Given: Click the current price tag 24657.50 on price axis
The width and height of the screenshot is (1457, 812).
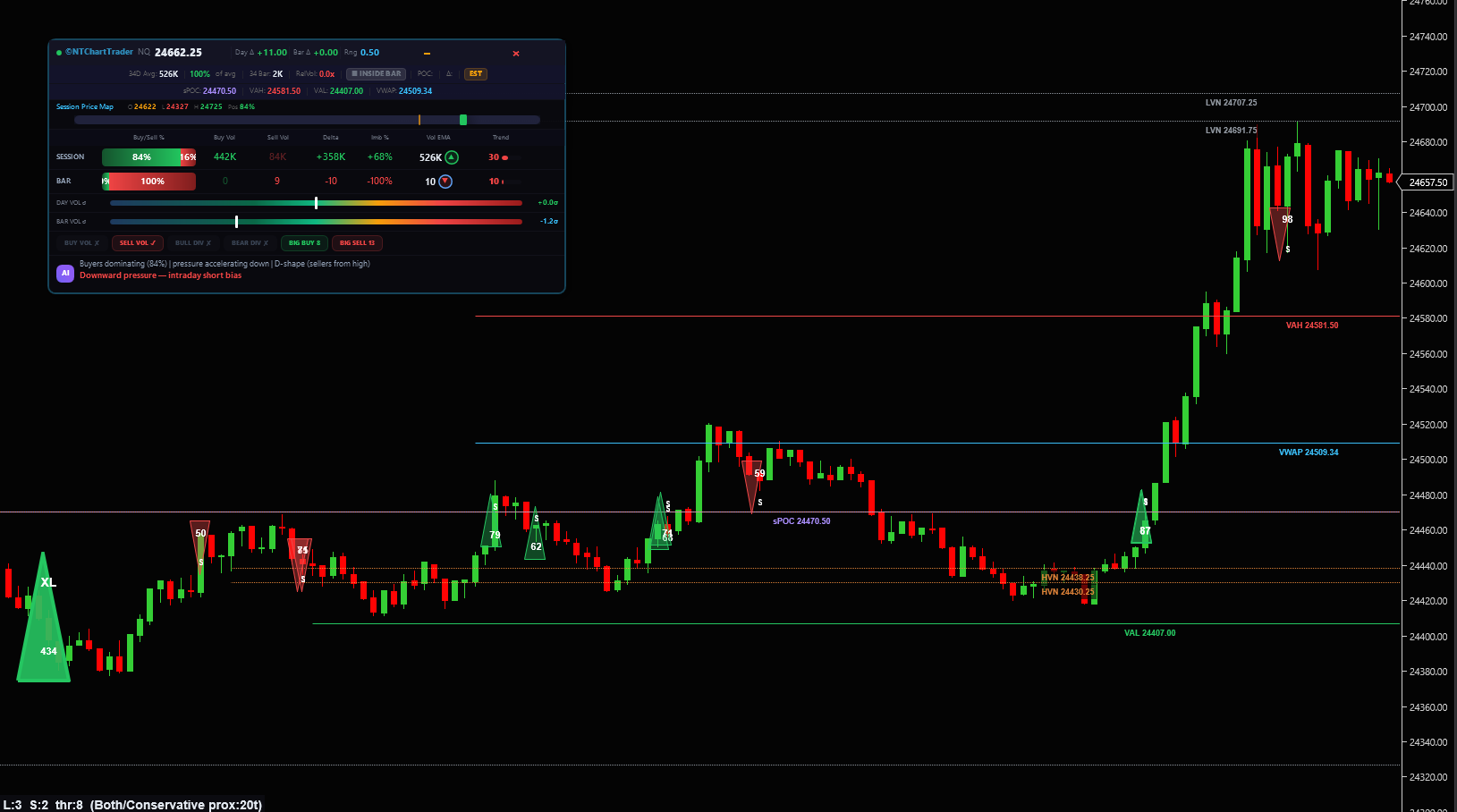Looking at the screenshot, I should pyautogui.click(x=1427, y=182).
